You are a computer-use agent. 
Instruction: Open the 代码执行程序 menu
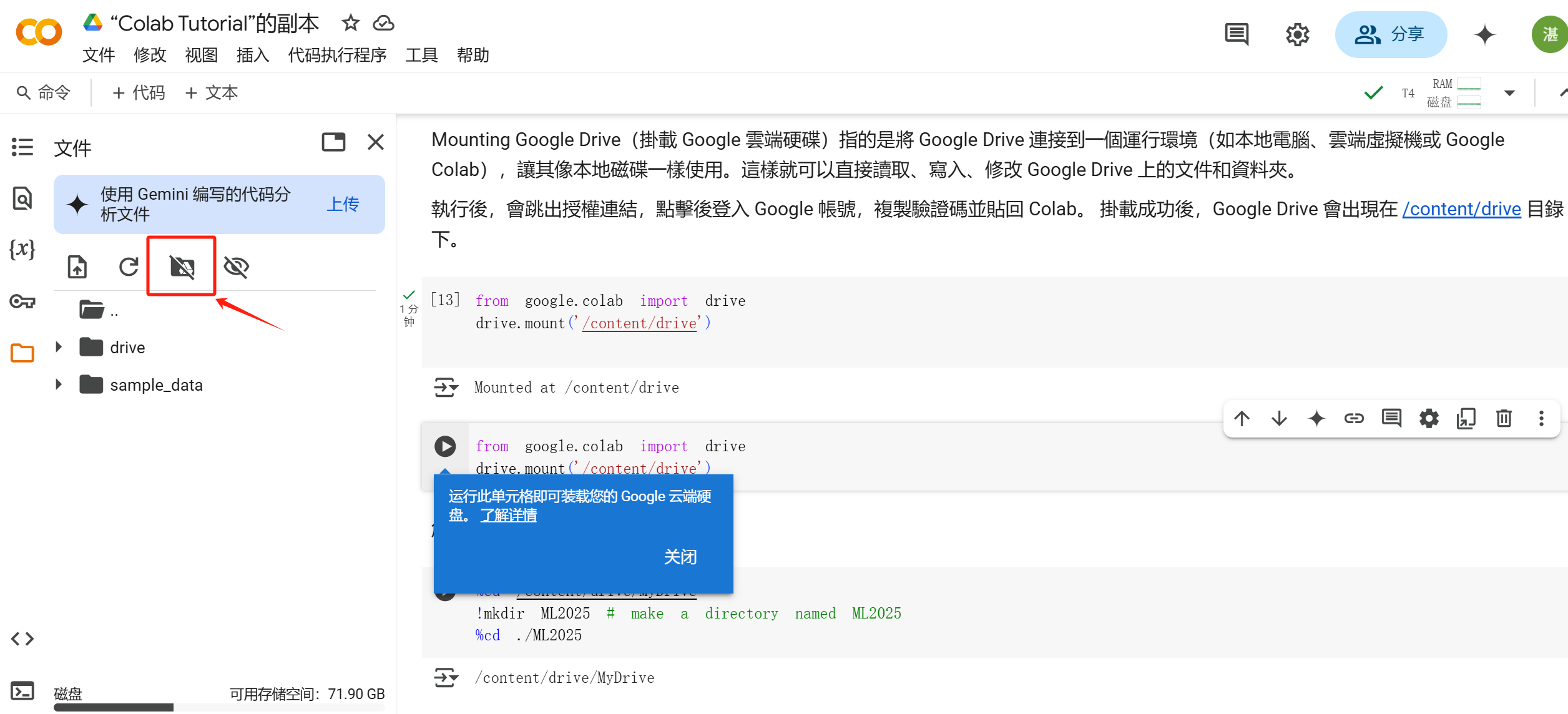coord(337,56)
